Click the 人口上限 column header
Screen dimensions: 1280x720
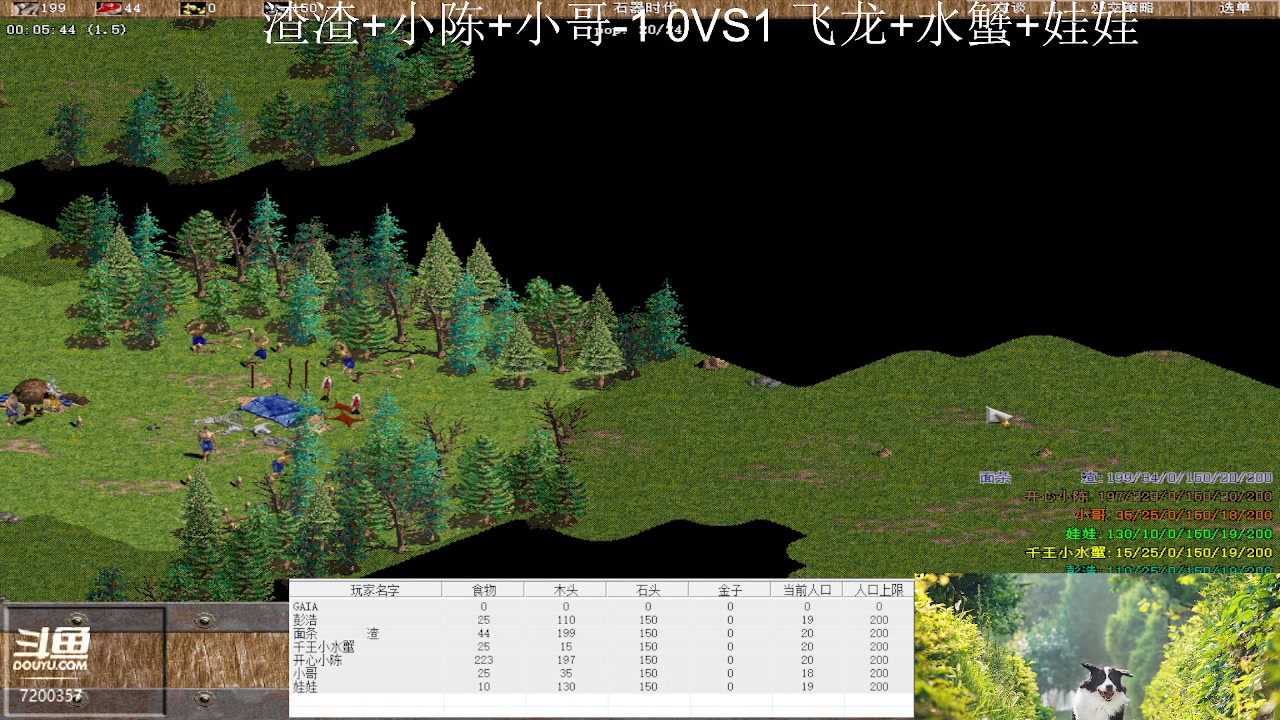click(879, 590)
